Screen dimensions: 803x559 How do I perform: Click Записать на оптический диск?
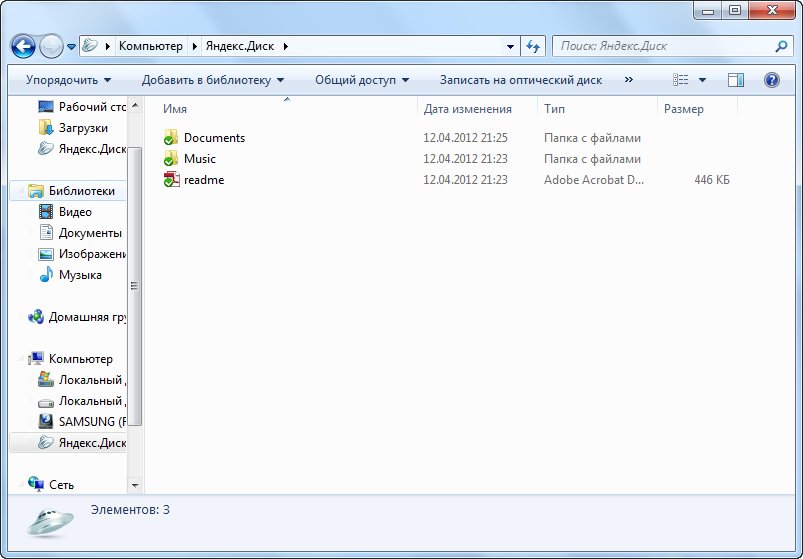(521, 80)
